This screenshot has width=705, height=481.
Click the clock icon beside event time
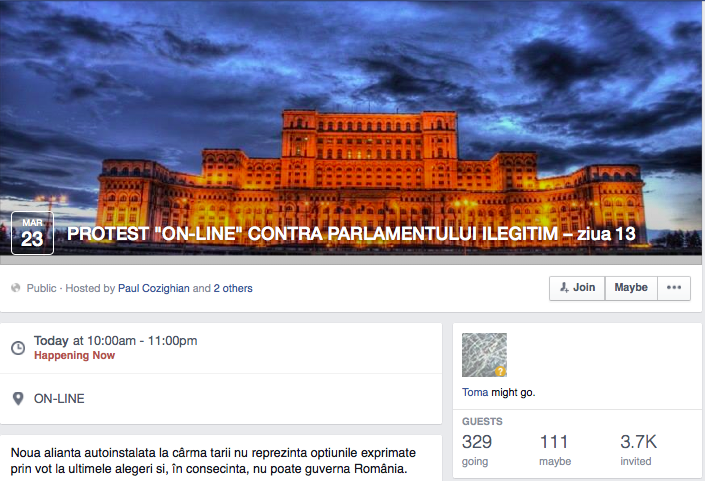pyautogui.click(x=18, y=348)
